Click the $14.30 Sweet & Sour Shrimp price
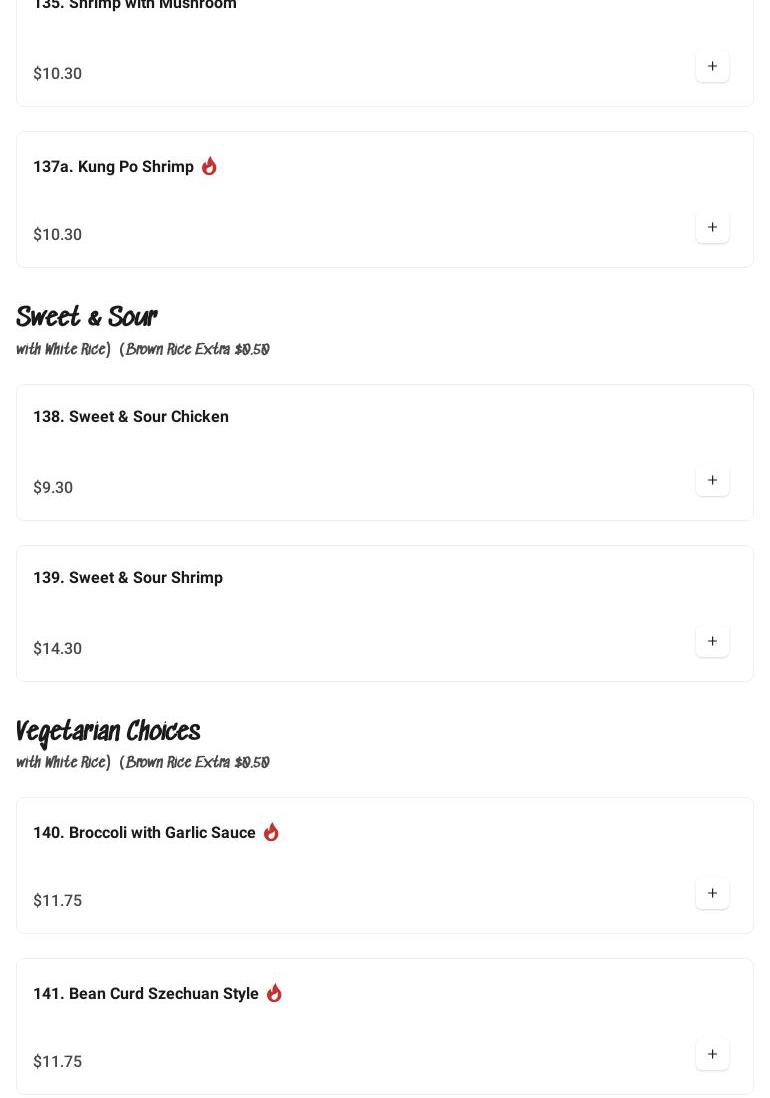Viewport: 770px width, 1098px height. pos(58,649)
